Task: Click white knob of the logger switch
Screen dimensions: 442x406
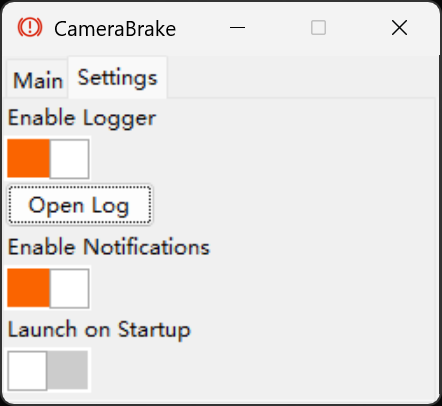Action: tap(69, 159)
